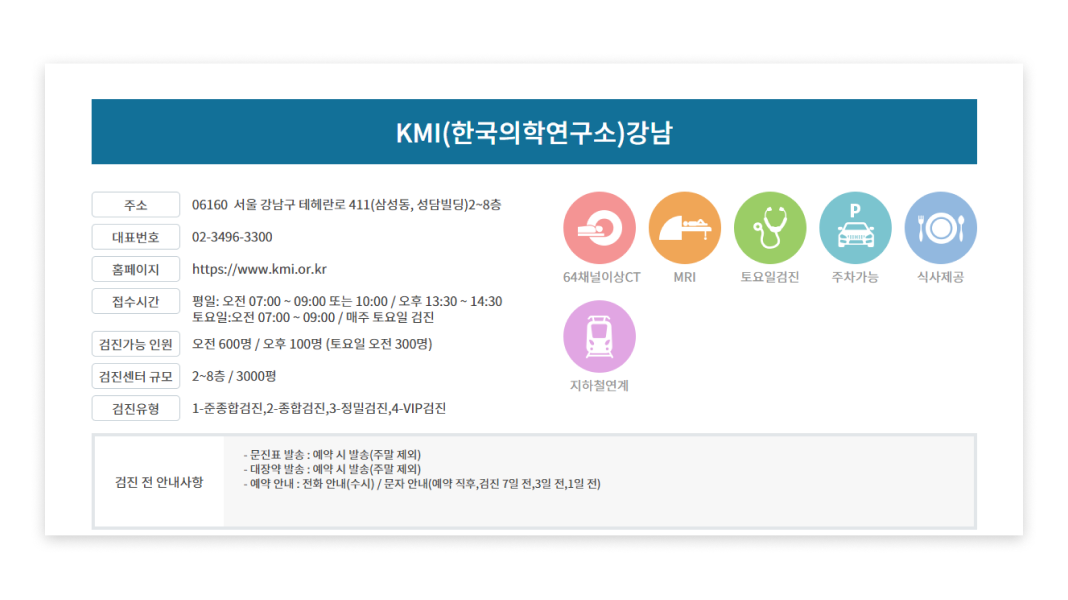Click the 검진유형 label box

click(x=136, y=408)
